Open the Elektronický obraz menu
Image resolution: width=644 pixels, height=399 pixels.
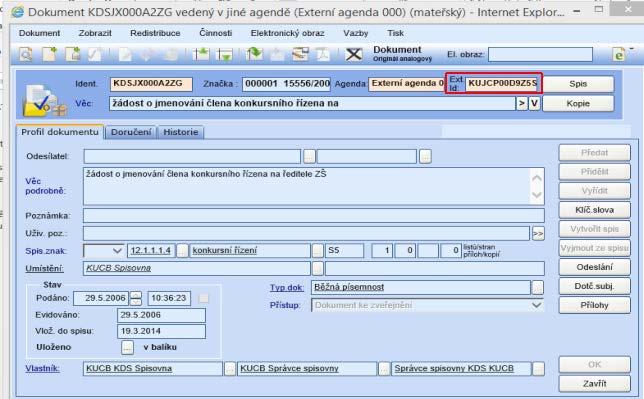288,33
